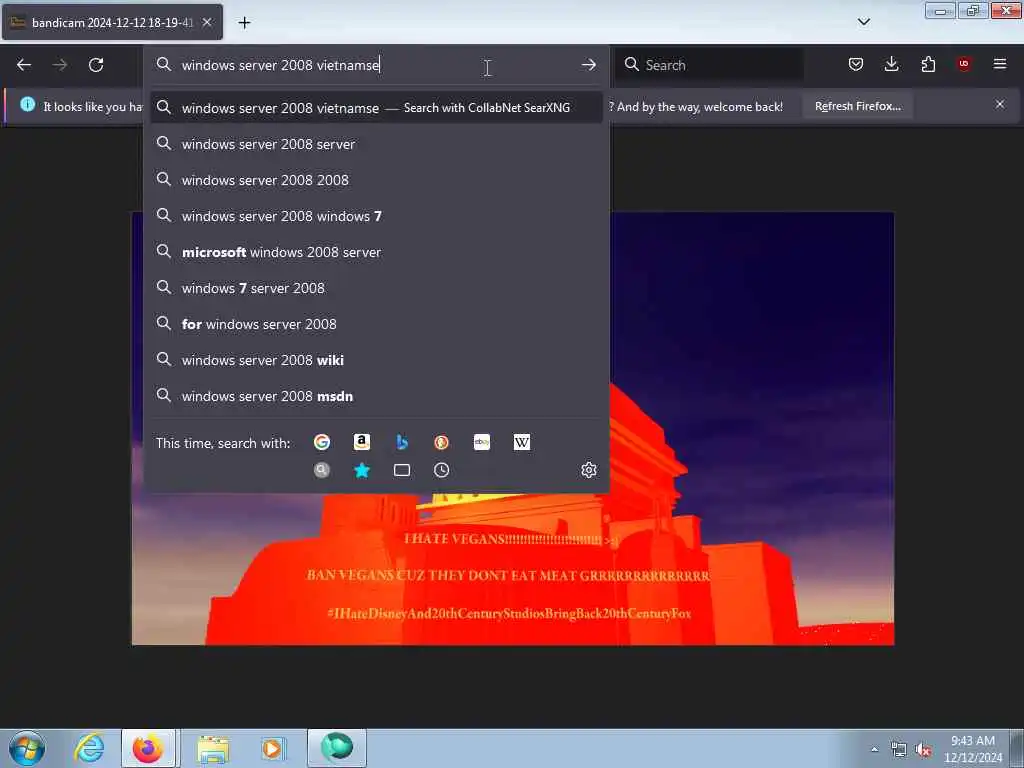Open the Firefox hamburger menu

pos(1000,64)
